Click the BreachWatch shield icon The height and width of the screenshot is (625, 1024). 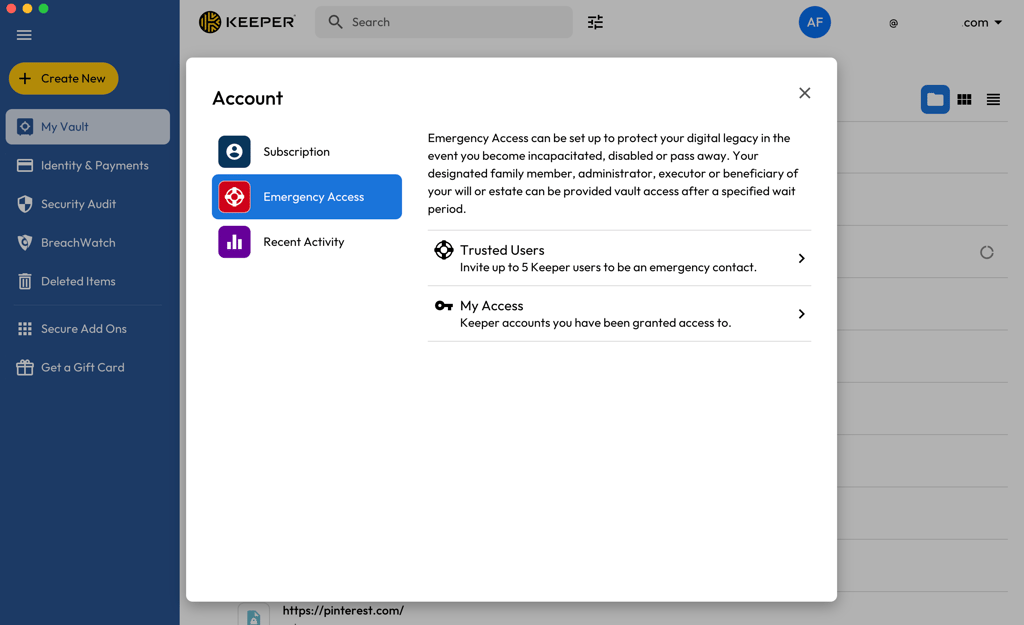coord(25,242)
